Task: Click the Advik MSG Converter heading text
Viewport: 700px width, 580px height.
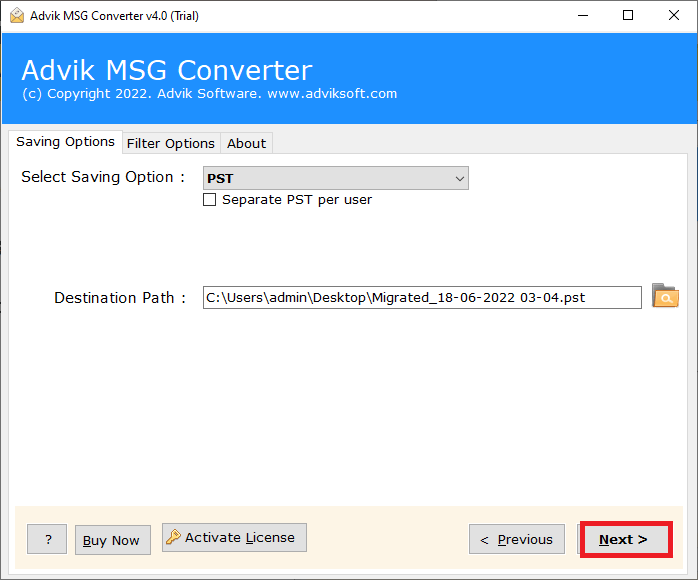Action: (167, 70)
